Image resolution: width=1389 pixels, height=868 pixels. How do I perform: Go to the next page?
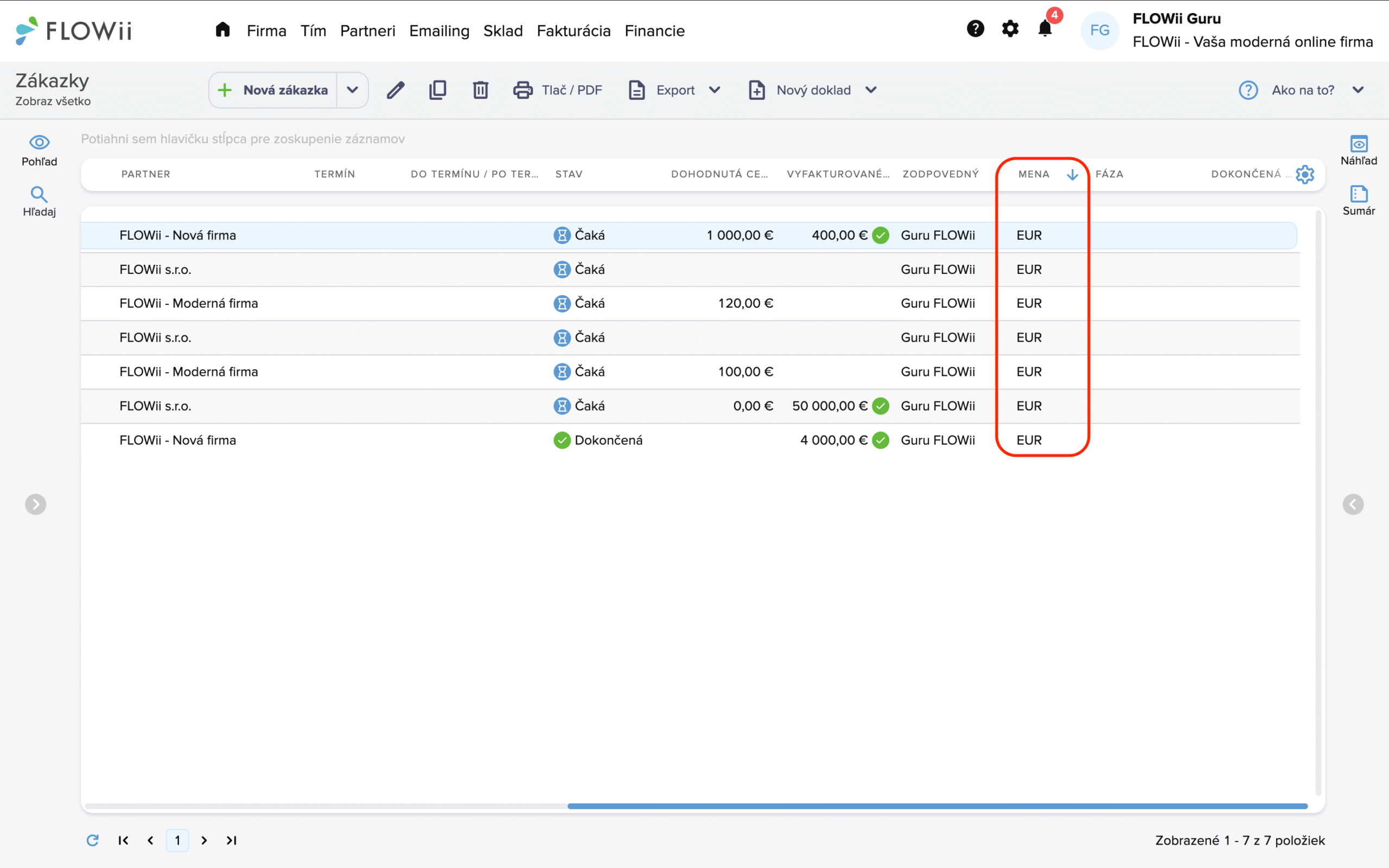[x=205, y=840]
